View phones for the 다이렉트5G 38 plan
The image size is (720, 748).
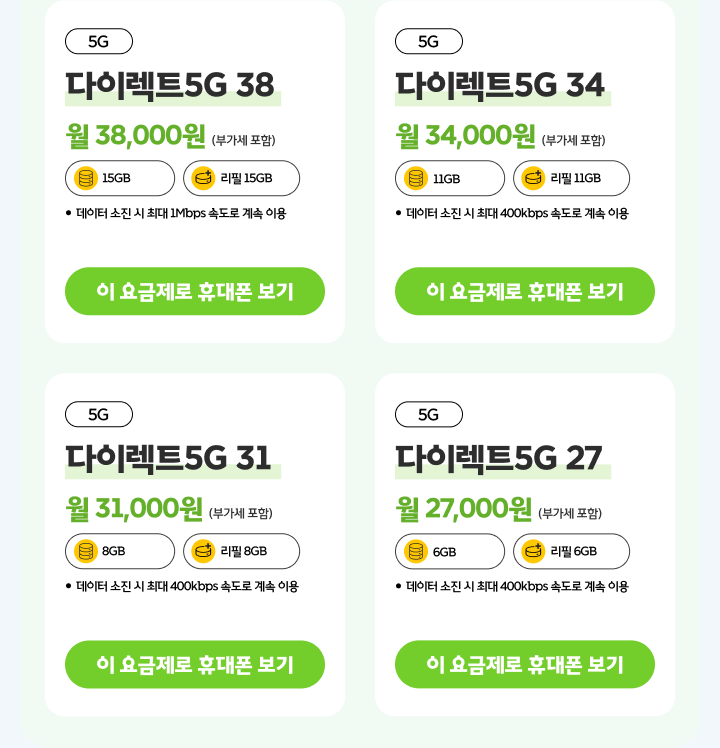pos(195,291)
